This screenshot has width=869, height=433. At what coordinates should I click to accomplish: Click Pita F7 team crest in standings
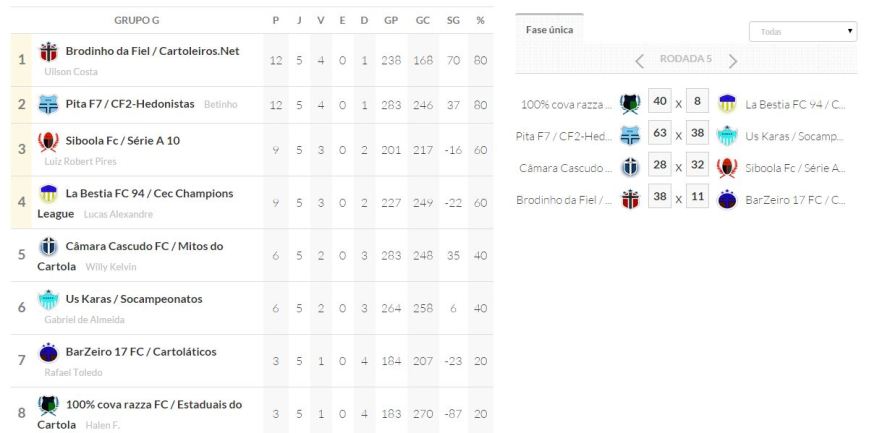tap(48, 103)
